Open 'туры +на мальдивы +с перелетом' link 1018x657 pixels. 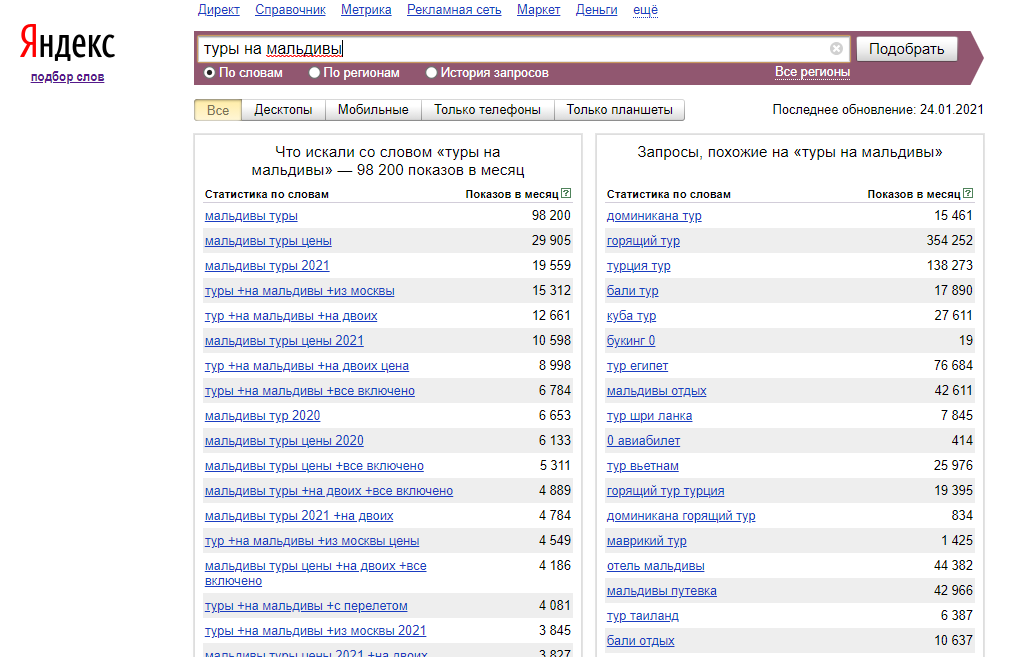pyautogui.click(x=306, y=606)
